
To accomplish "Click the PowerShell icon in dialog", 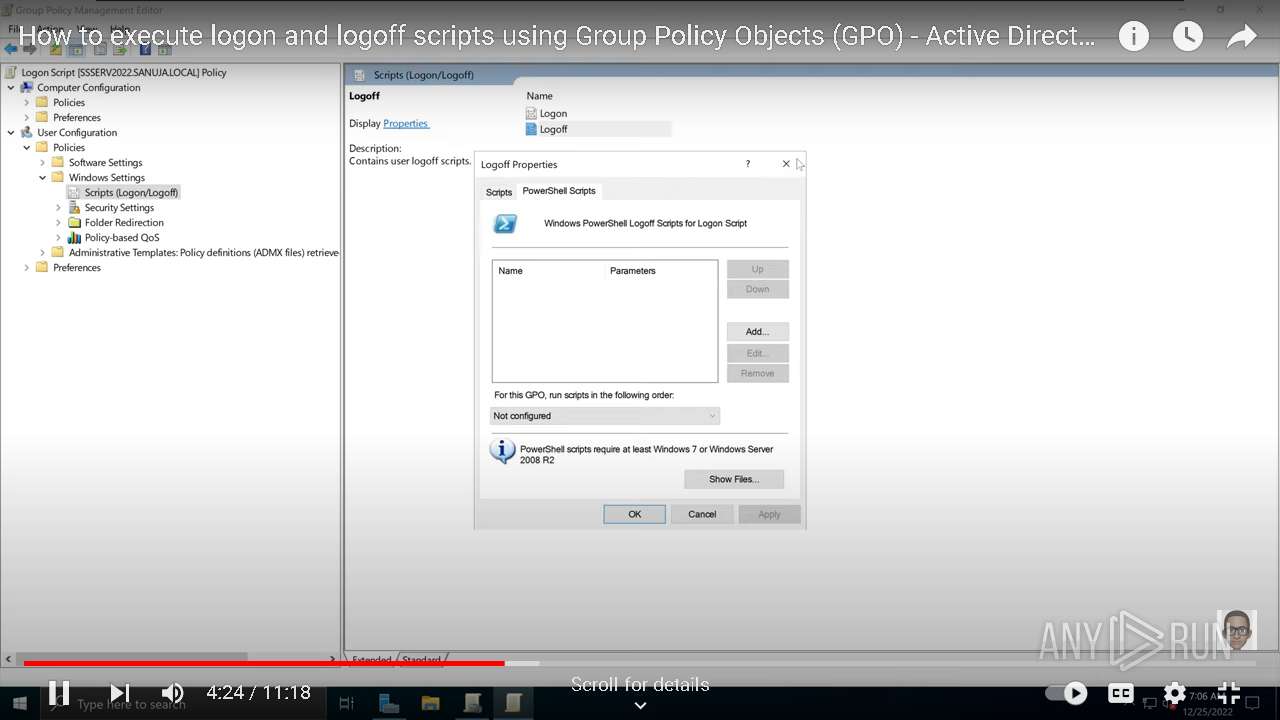I will (505, 224).
